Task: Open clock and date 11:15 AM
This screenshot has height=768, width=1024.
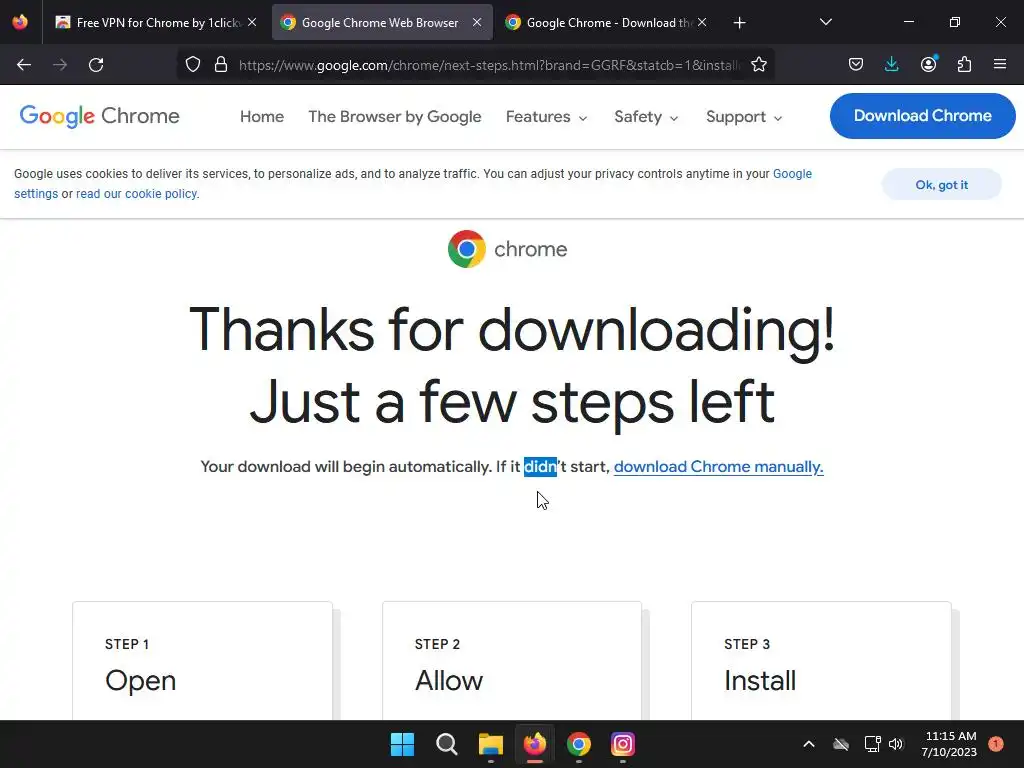Action: pos(949,744)
